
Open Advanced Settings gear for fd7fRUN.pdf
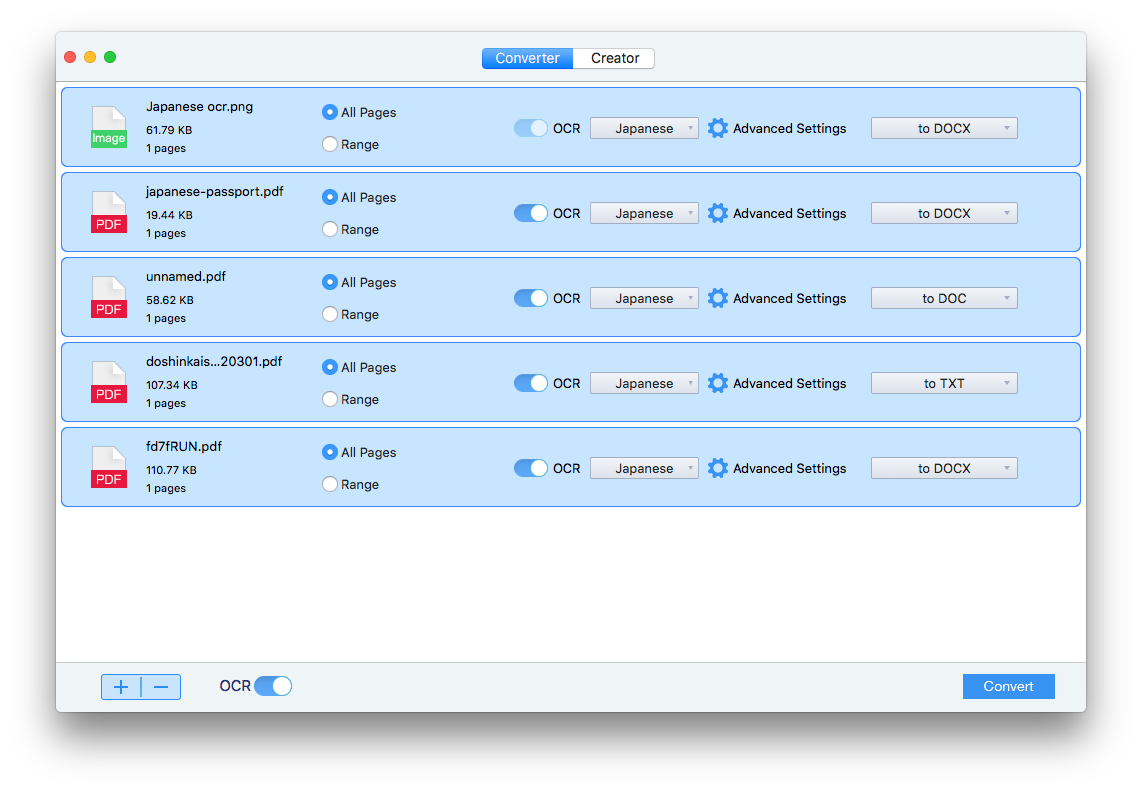click(x=717, y=468)
